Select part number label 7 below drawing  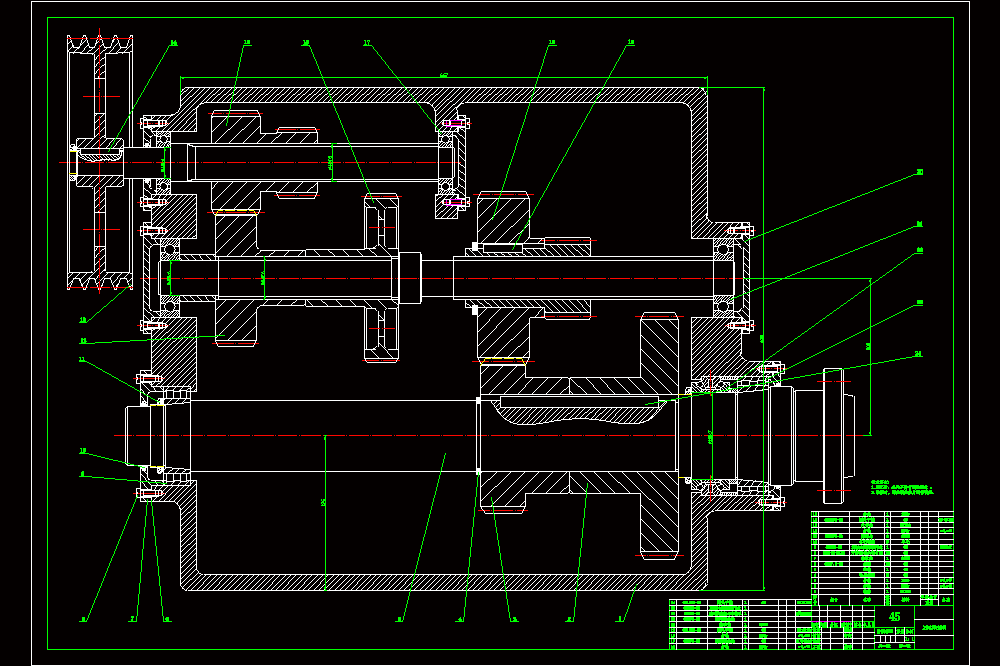coord(133,619)
